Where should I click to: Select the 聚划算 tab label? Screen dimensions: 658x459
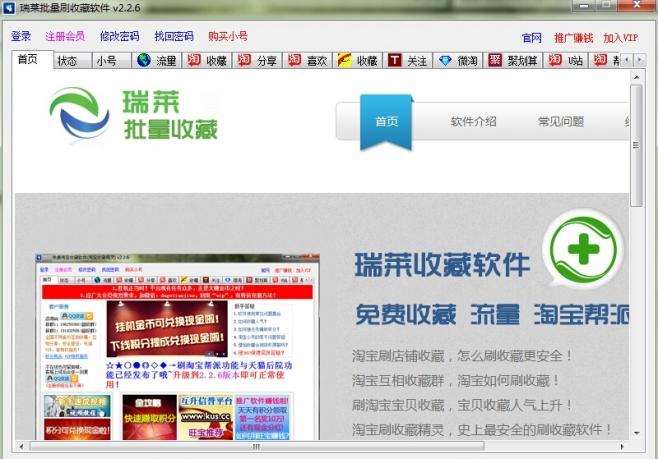522,61
